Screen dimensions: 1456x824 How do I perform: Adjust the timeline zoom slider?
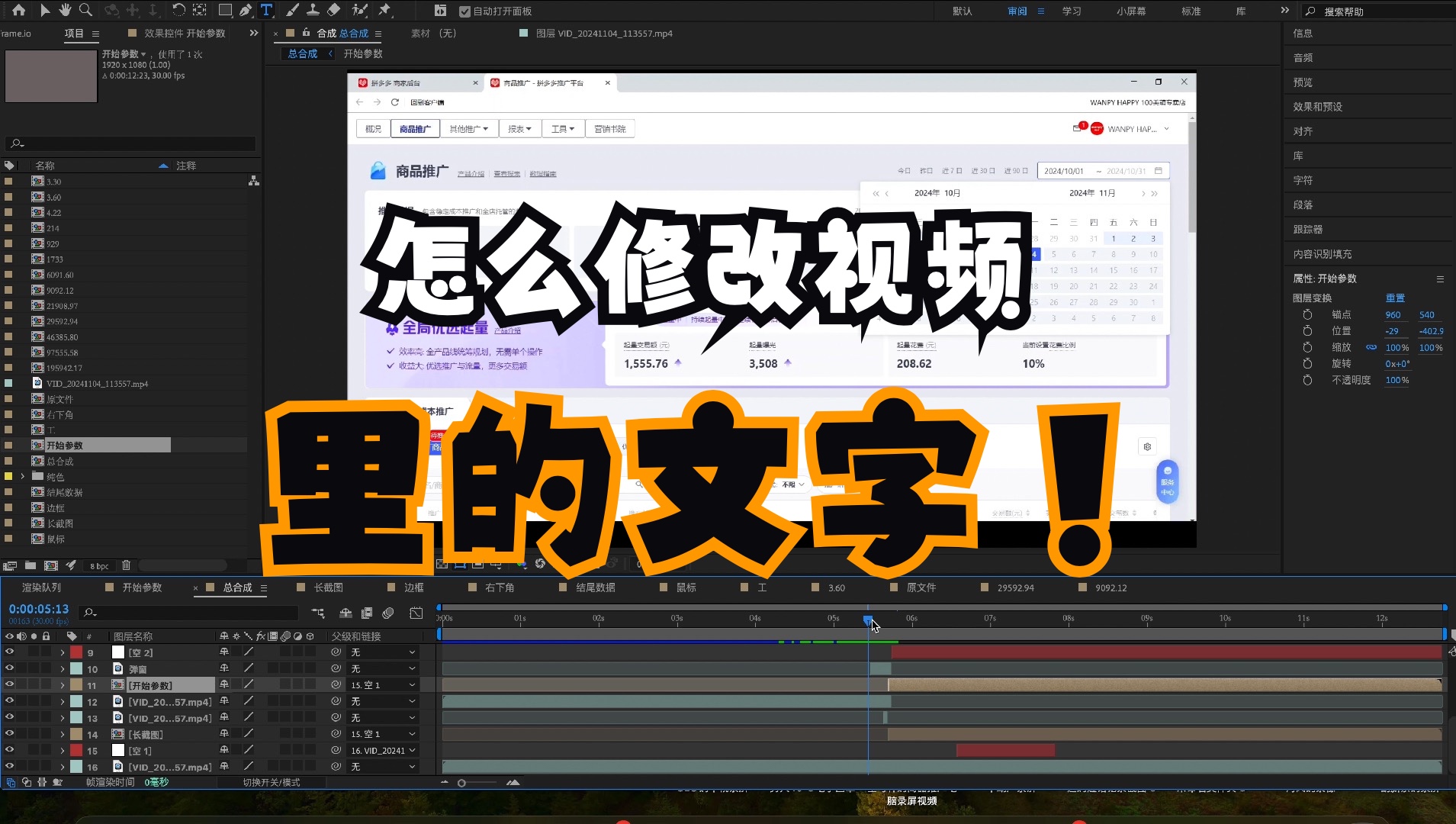click(461, 782)
